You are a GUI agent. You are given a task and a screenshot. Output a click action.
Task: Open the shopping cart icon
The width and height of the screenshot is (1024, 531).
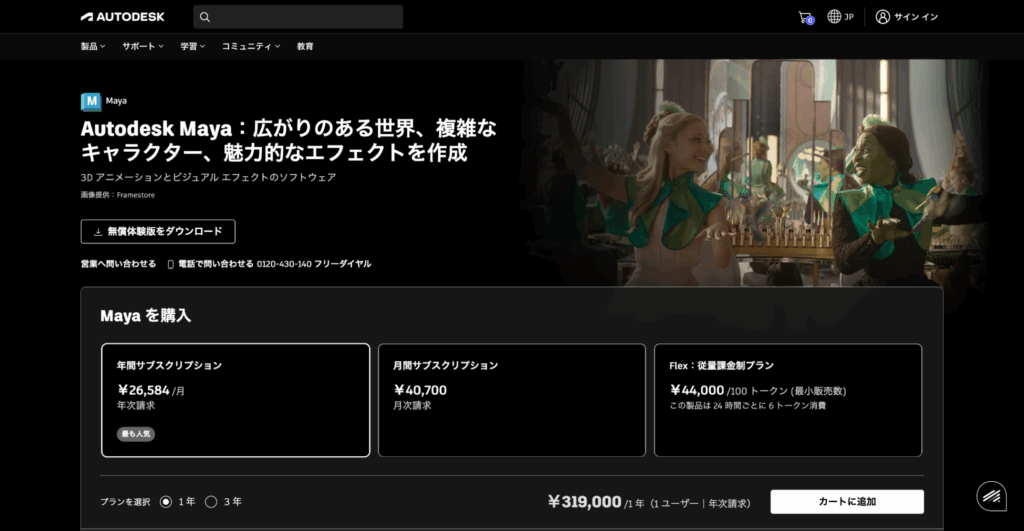[805, 17]
